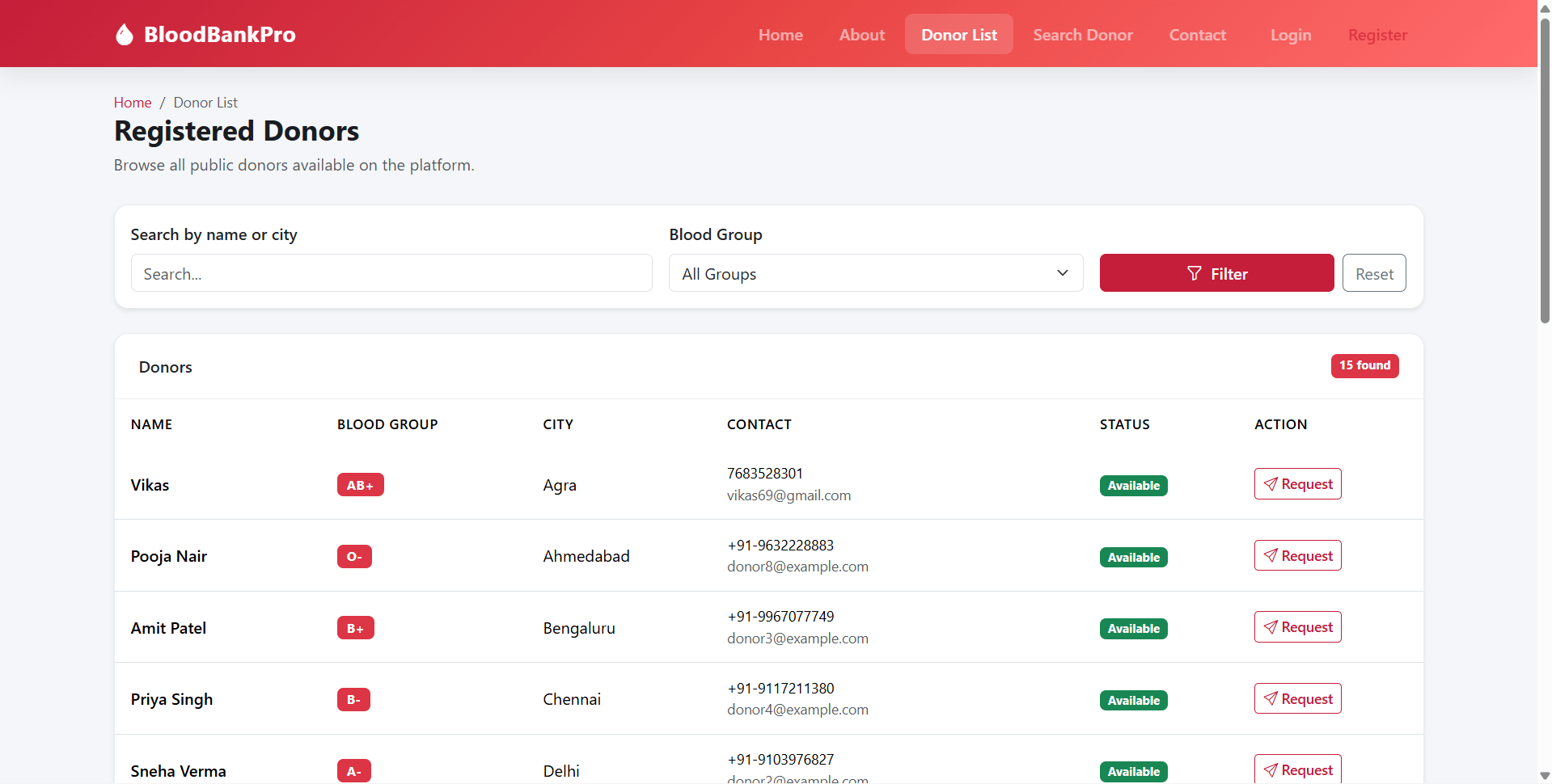Screen dimensions: 1552x784
Task: Select the donor name Vikas
Action: pos(150,485)
